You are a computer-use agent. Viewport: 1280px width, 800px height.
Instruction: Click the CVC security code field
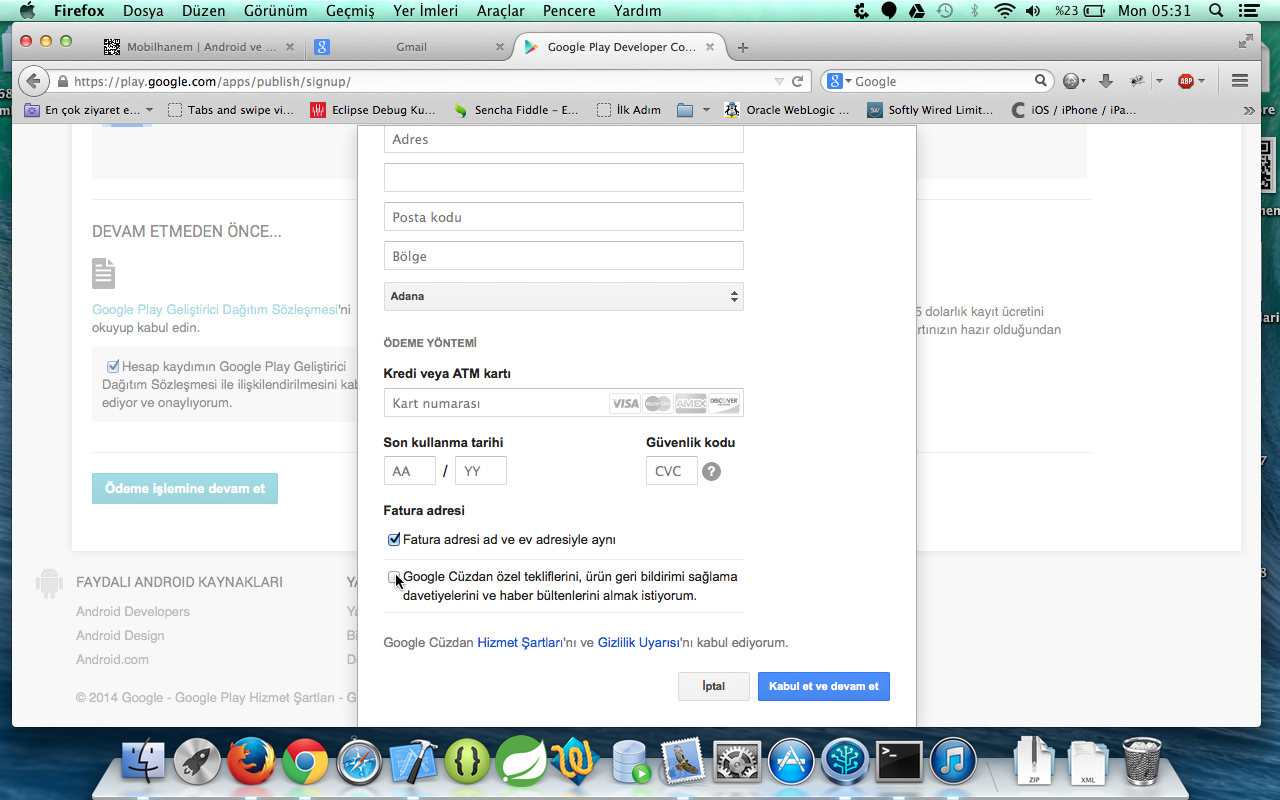pos(672,471)
